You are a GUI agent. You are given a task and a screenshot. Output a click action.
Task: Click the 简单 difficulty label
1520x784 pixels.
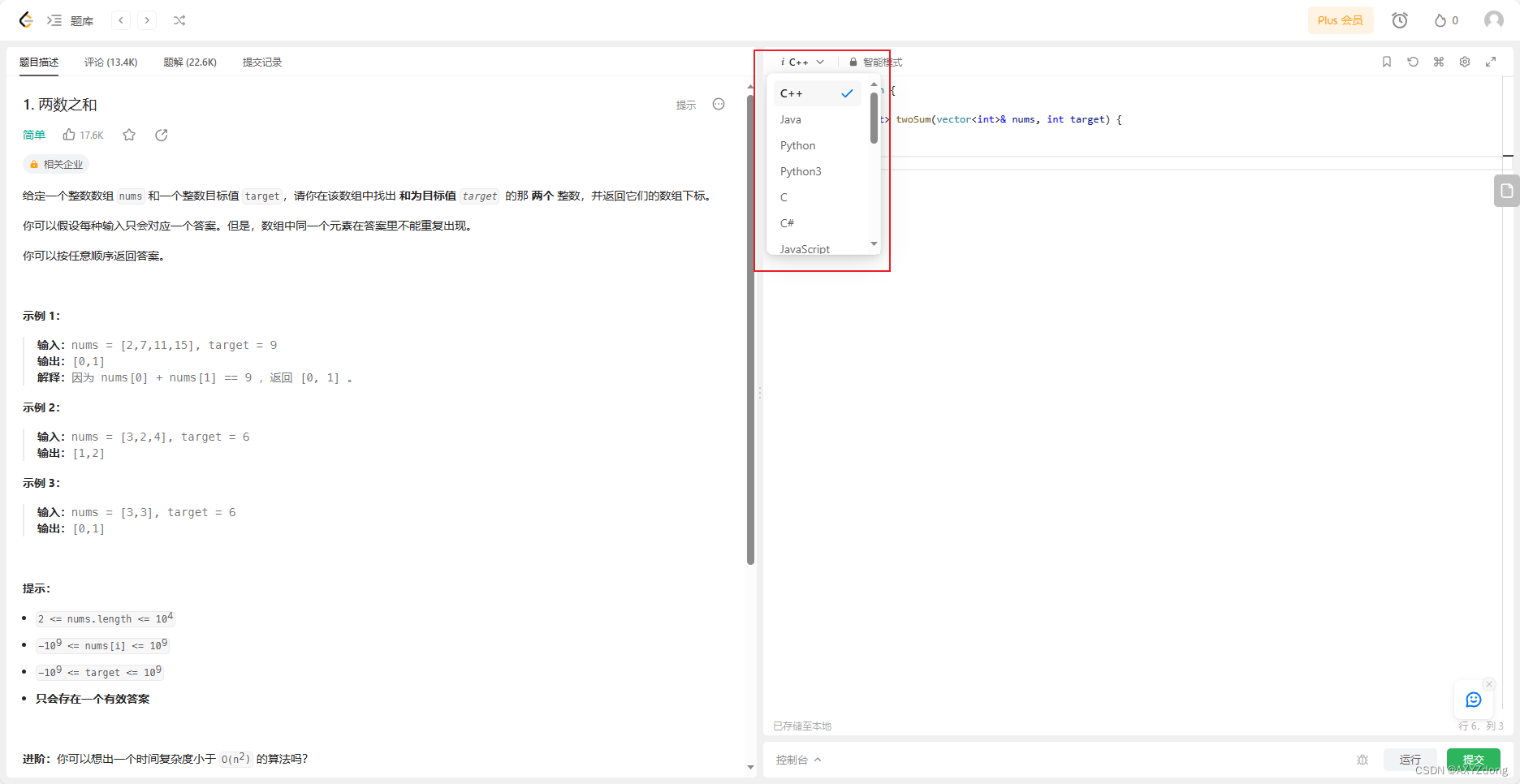click(x=34, y=135)
